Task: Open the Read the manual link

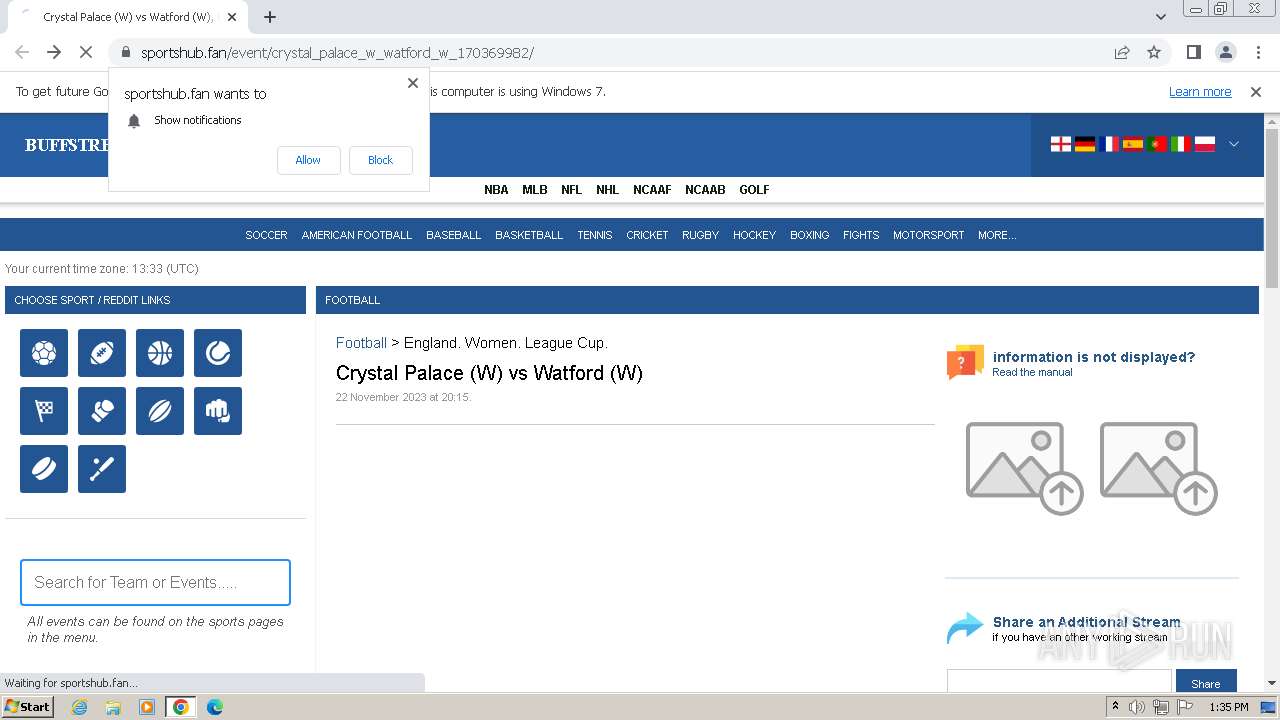Action: [x=1032, y=372]
